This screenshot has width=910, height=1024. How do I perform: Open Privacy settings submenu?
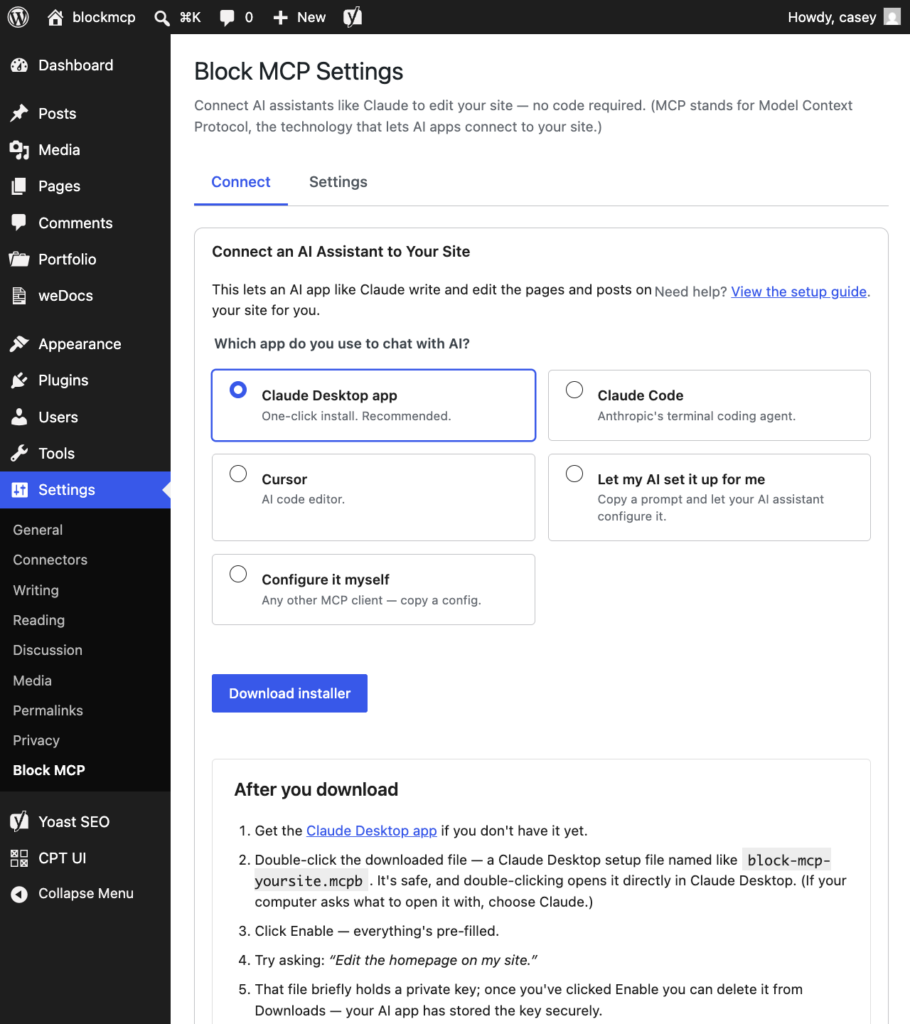(x=36, y=741)
